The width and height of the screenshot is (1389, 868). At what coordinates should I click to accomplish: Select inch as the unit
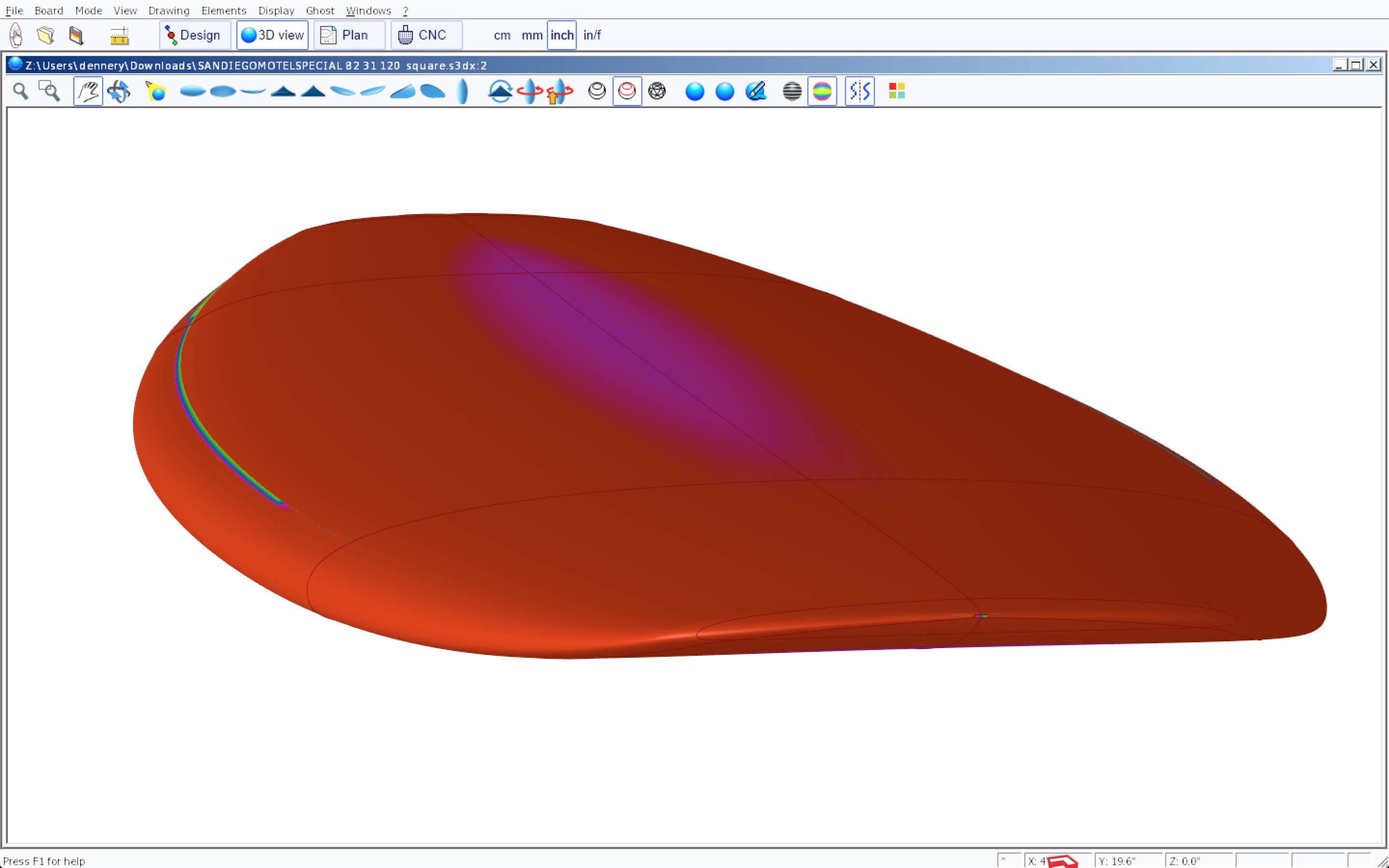[x=561, y=35]
